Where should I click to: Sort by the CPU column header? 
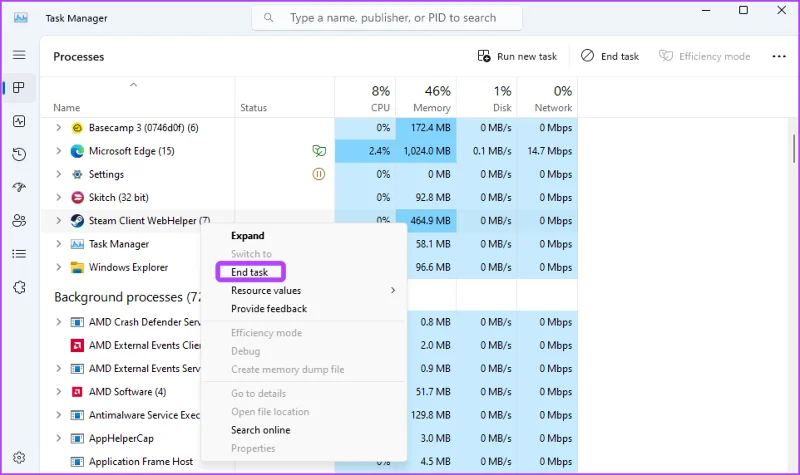[365, 97]
